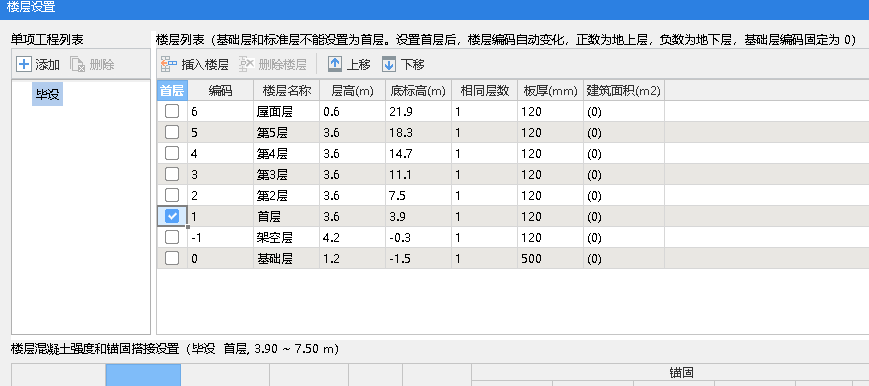Screen dimensions: 869x386
Task: Click the 下移 down arrow icon
Action: pyautogui.click(x=389, y=64)
